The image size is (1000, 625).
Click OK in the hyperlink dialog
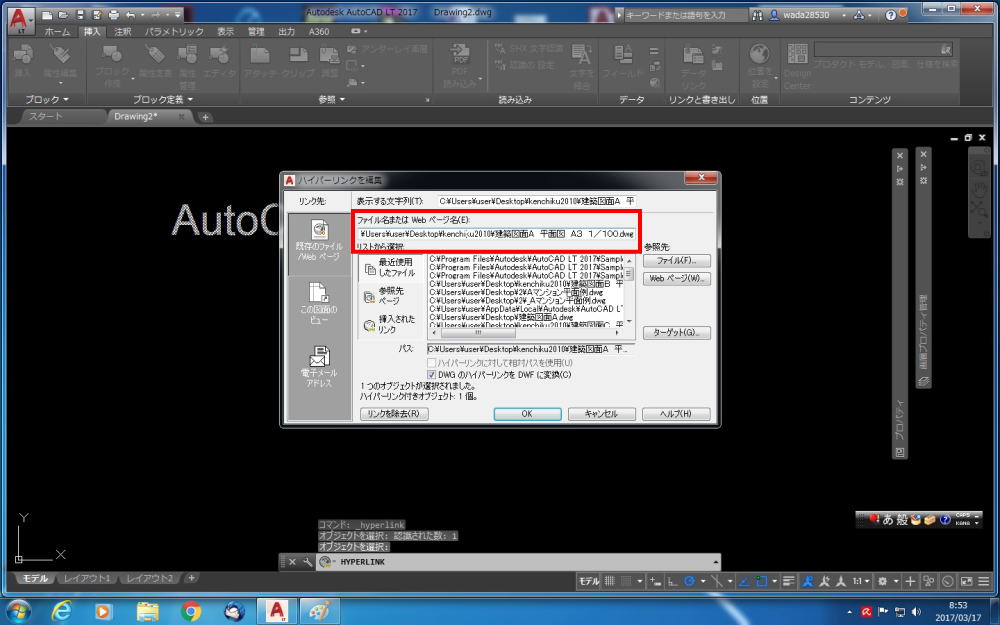pos(527,414)
